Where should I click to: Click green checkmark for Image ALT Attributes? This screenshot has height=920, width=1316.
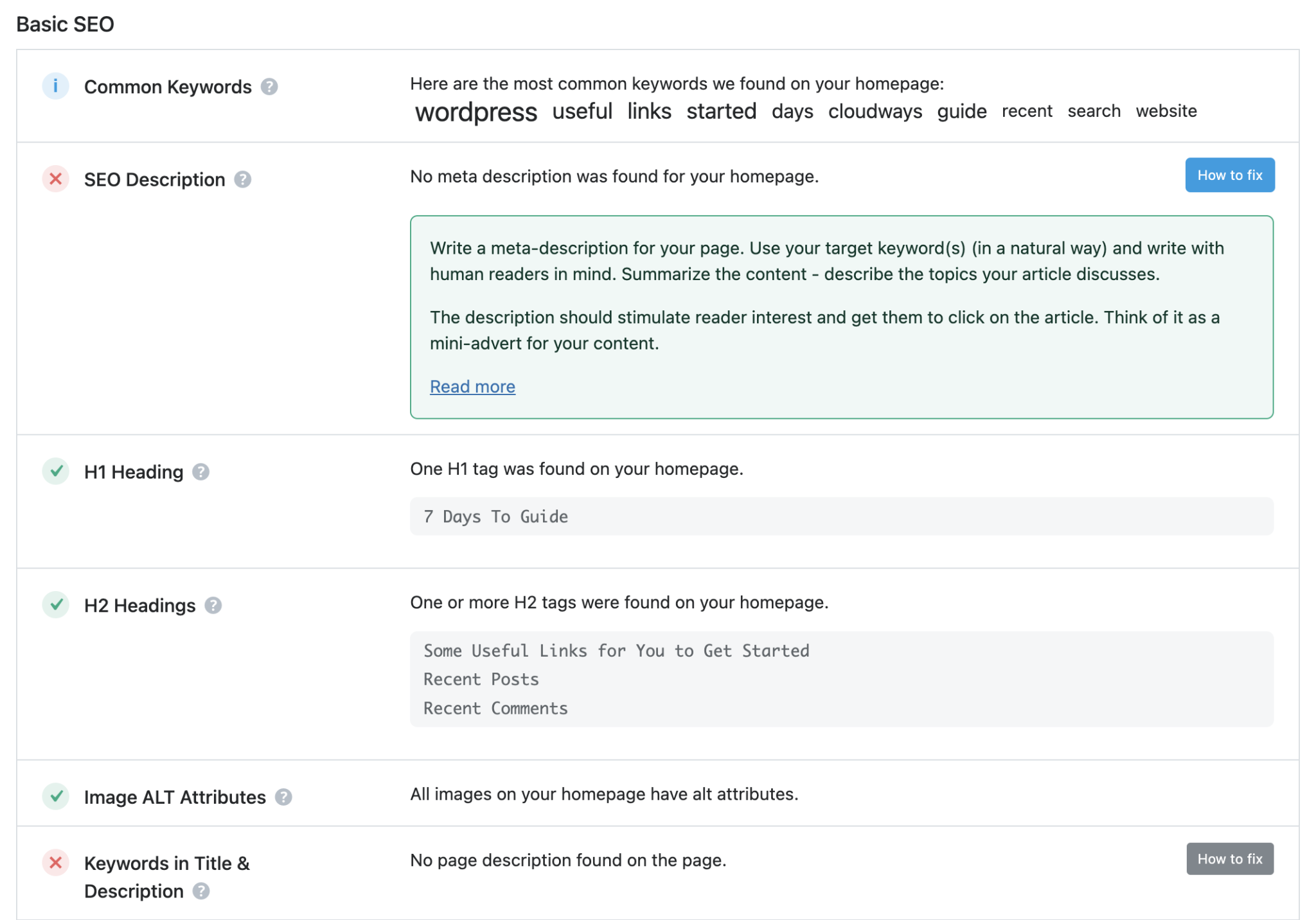point(56,797)
